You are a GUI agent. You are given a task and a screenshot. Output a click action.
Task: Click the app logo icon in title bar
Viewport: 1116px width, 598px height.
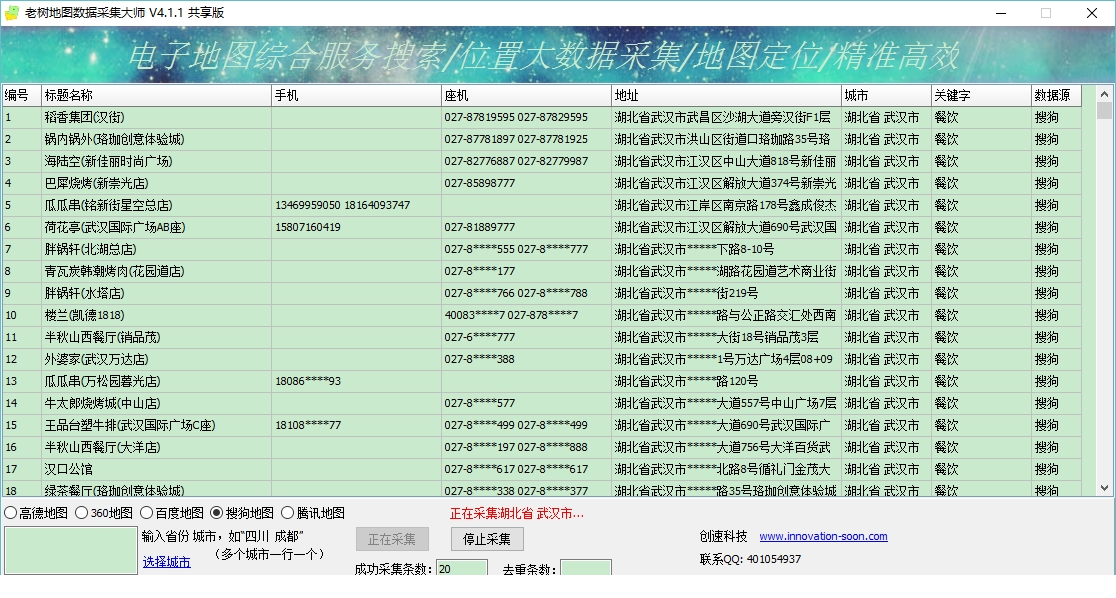point(11,13)
